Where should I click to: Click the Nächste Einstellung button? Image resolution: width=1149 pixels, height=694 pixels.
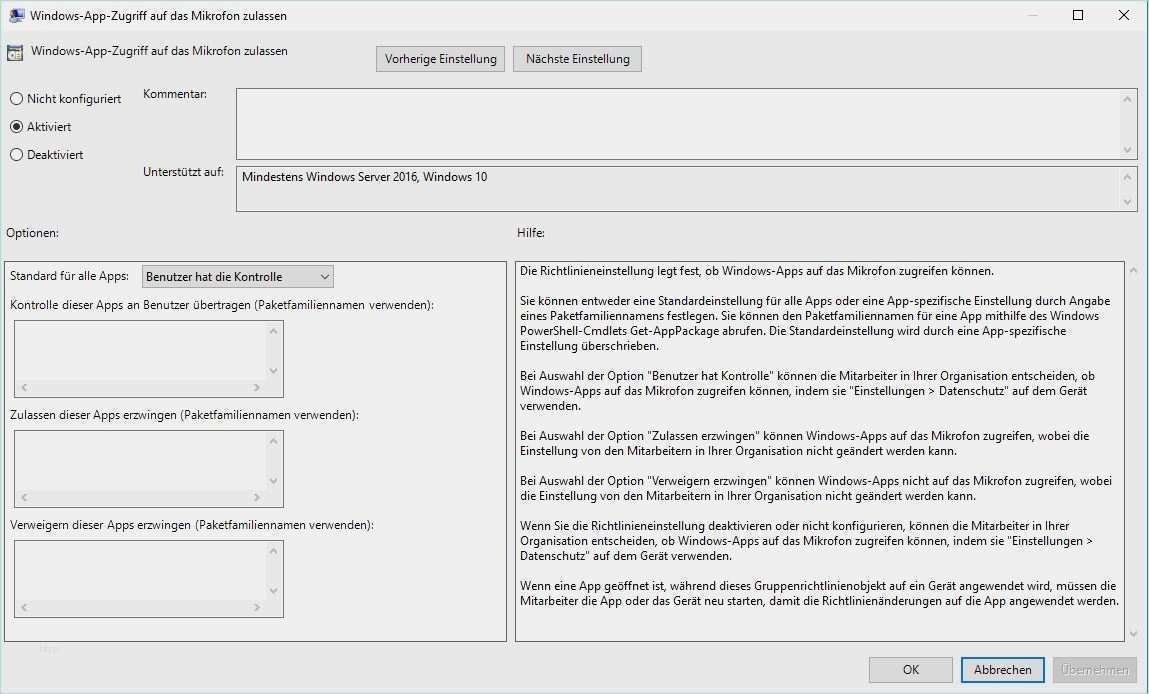577,59
